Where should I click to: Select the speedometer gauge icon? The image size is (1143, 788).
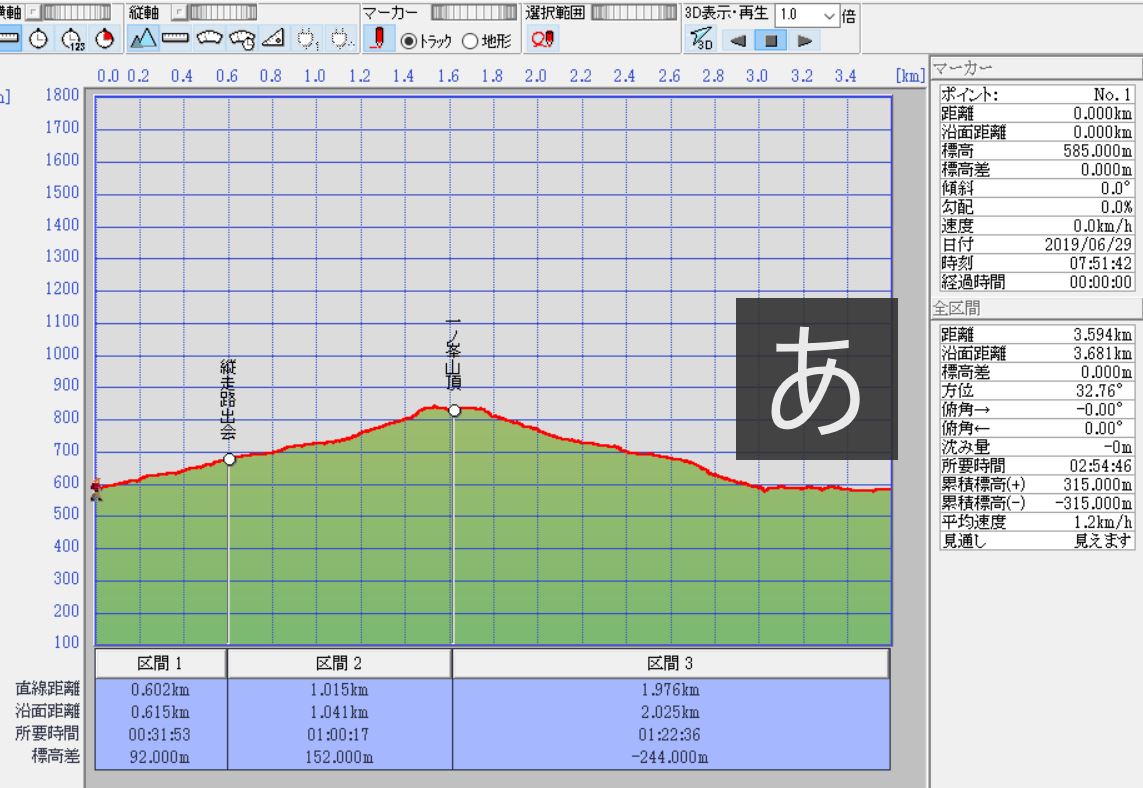209,39
